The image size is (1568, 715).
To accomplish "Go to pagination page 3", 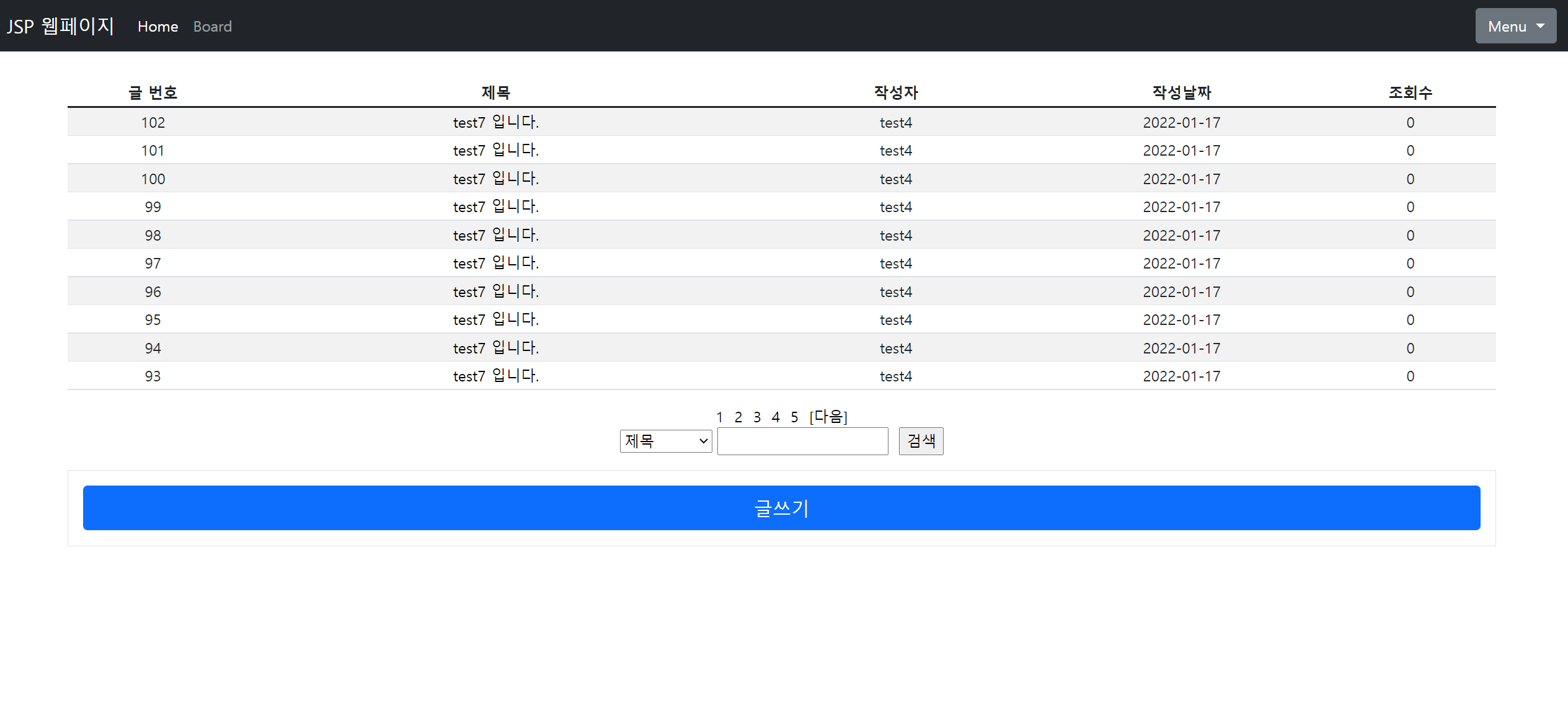I will (756, 417).
